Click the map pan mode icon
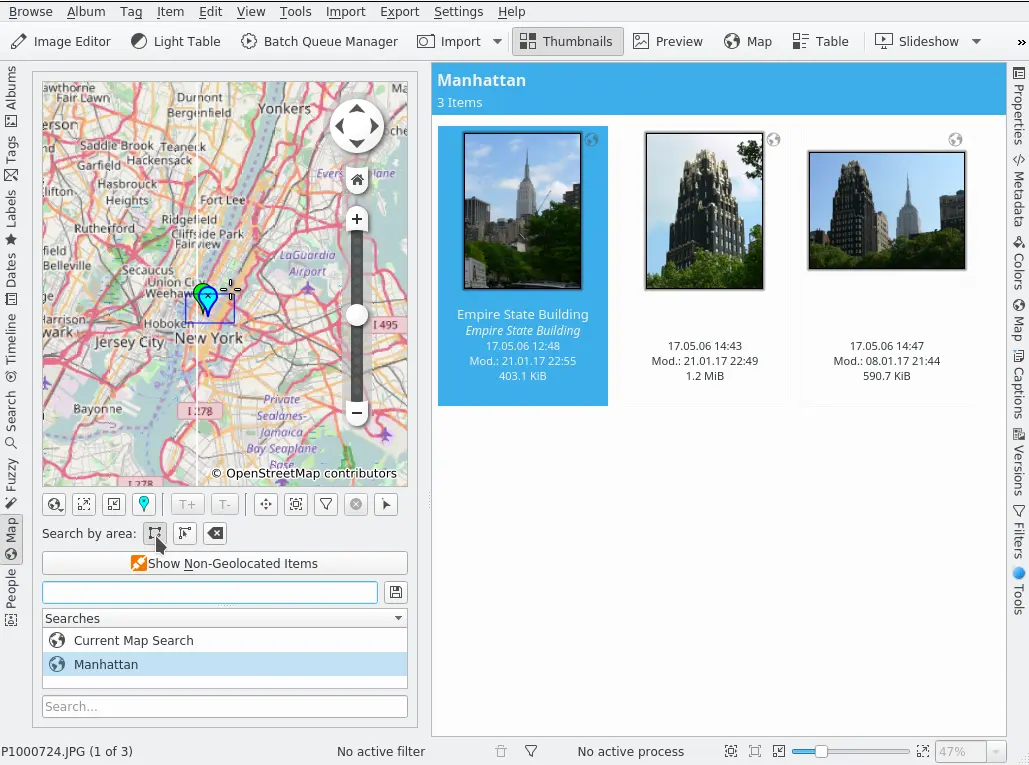 (x=265, y=505)
